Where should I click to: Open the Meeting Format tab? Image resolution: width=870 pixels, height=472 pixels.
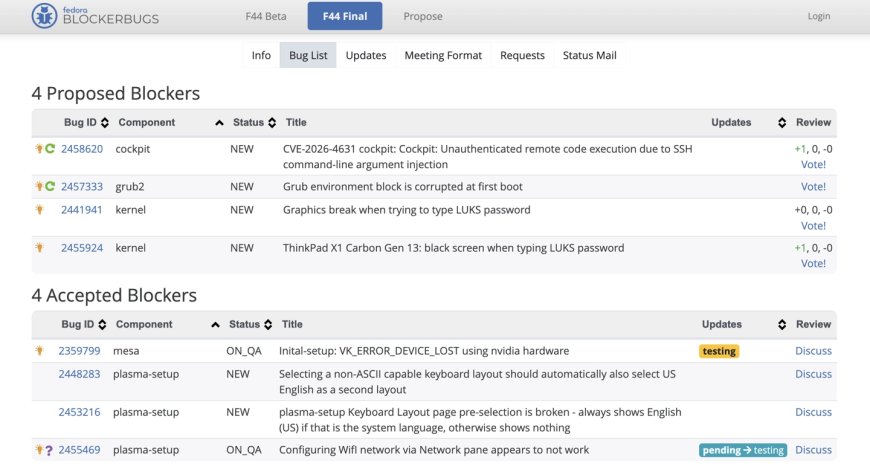pyautogui.click(x=443, y=55)
